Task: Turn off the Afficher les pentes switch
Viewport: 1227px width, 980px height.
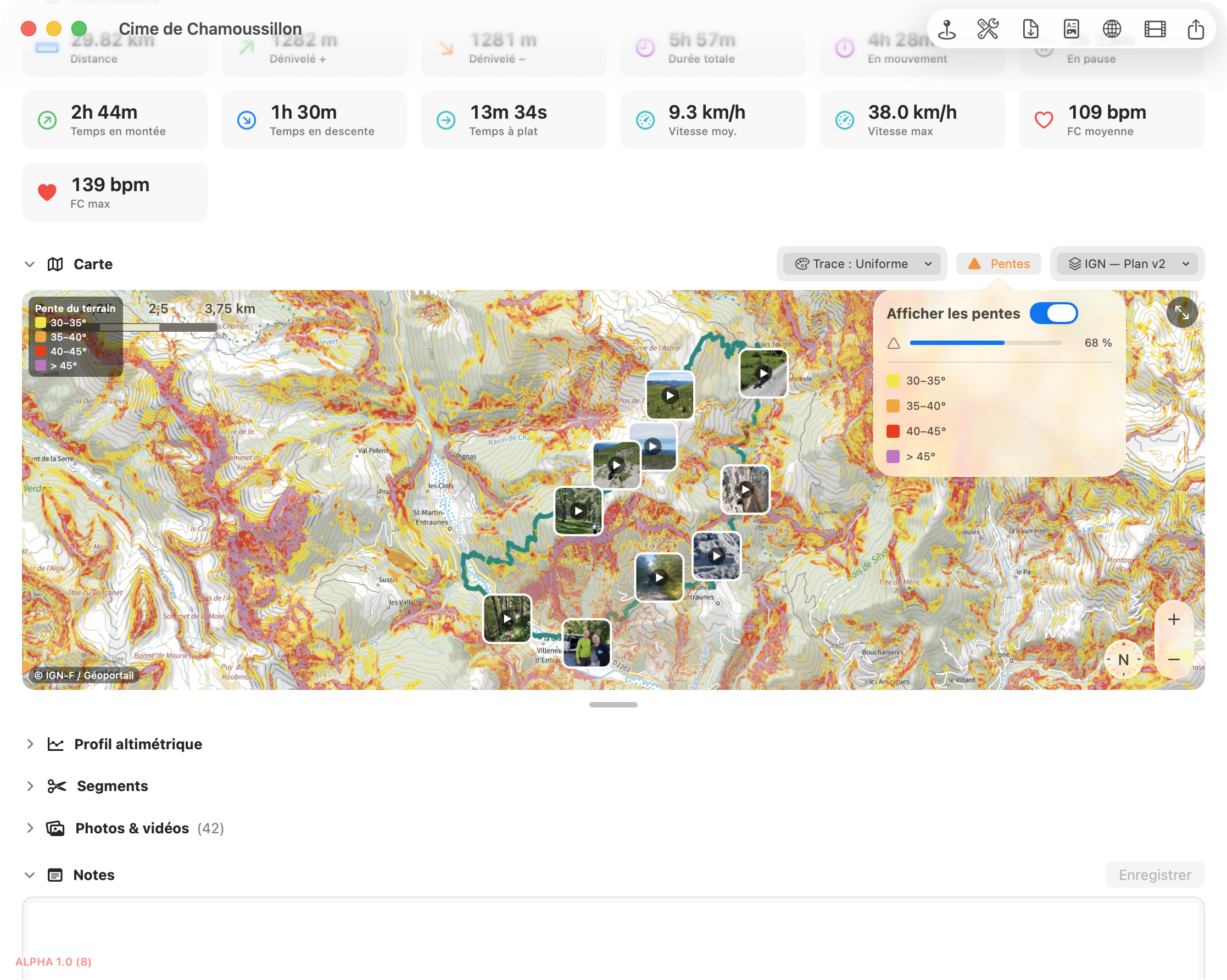Action: coord(1053,313)
